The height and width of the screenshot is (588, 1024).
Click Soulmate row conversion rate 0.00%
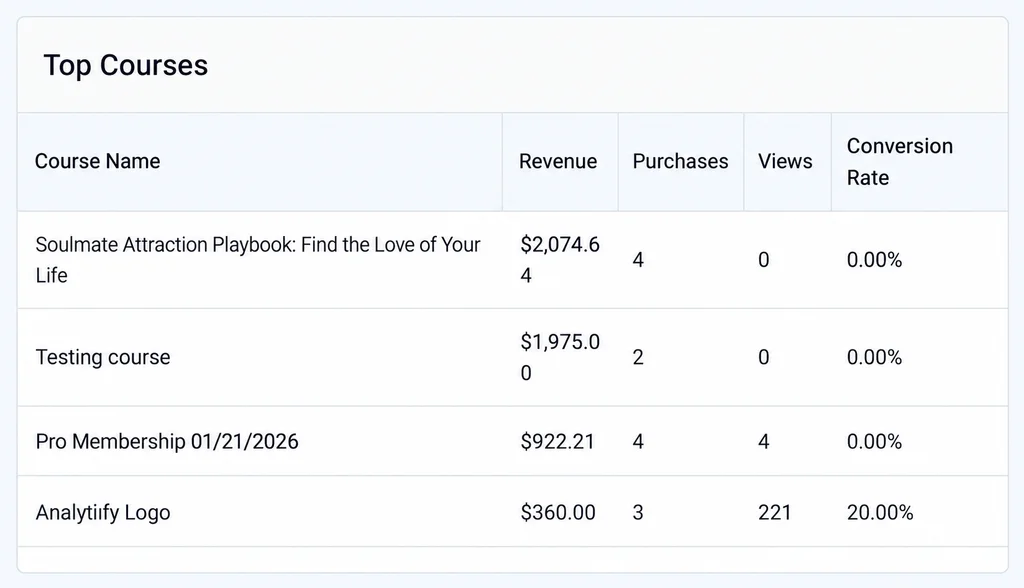coord(874,260)
